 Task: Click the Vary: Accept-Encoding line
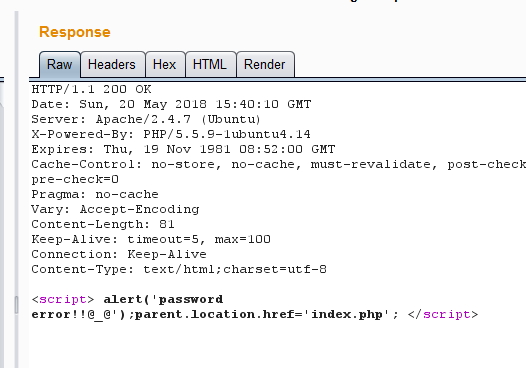[x=115, y=209]
